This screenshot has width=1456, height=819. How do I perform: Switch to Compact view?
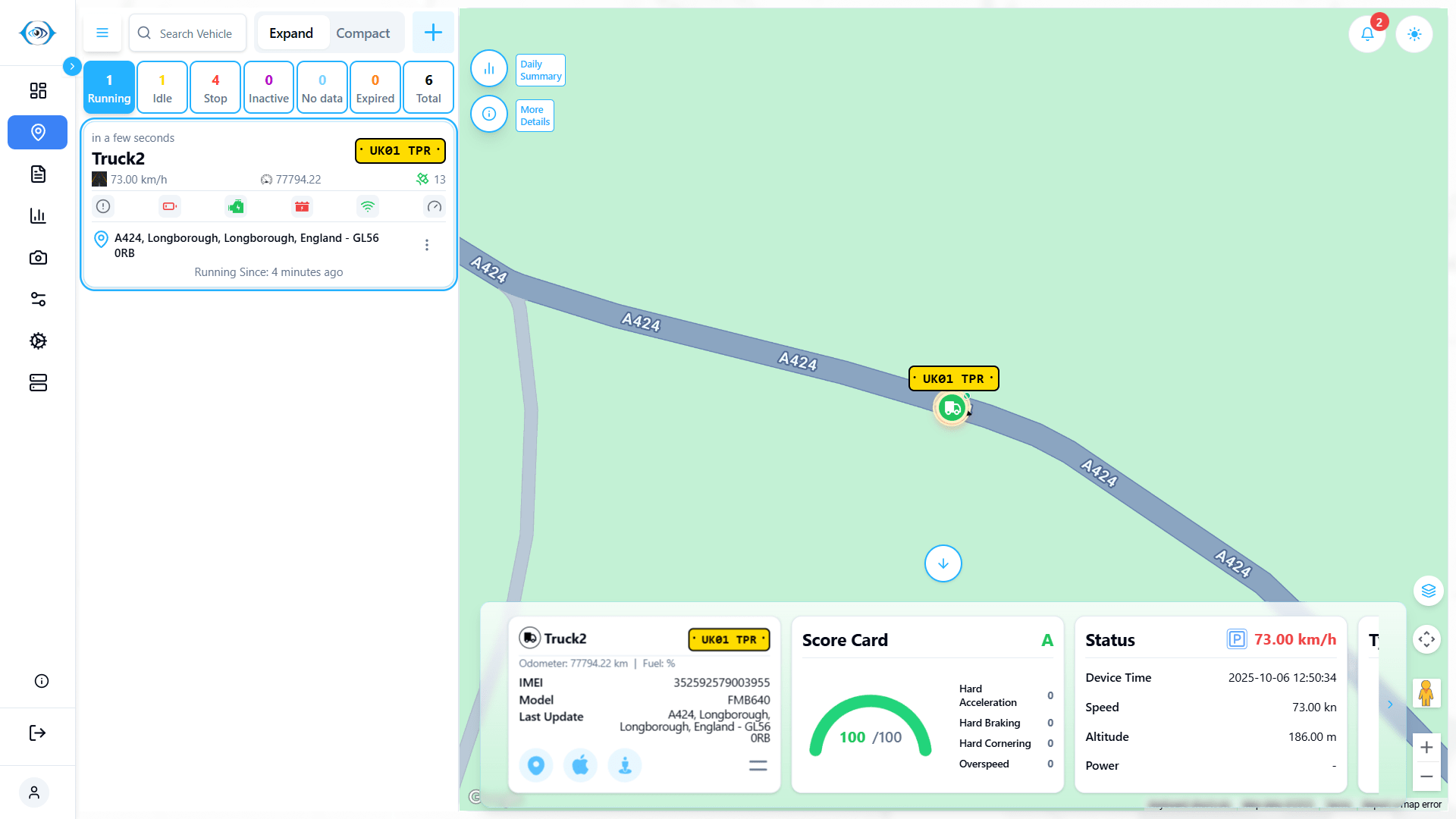362,33
